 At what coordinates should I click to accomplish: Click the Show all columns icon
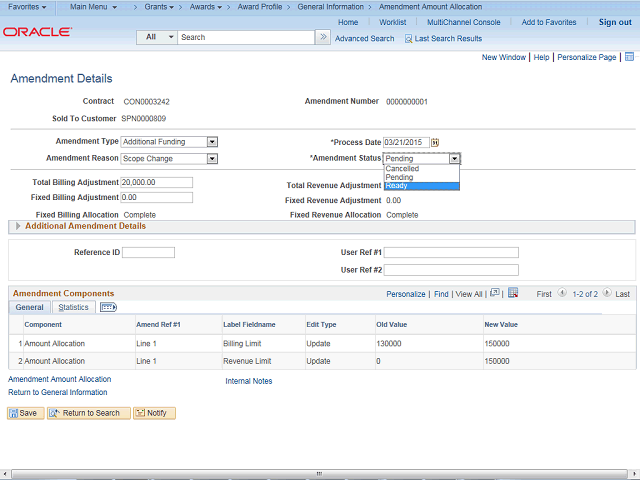click(x=108, y=308)
